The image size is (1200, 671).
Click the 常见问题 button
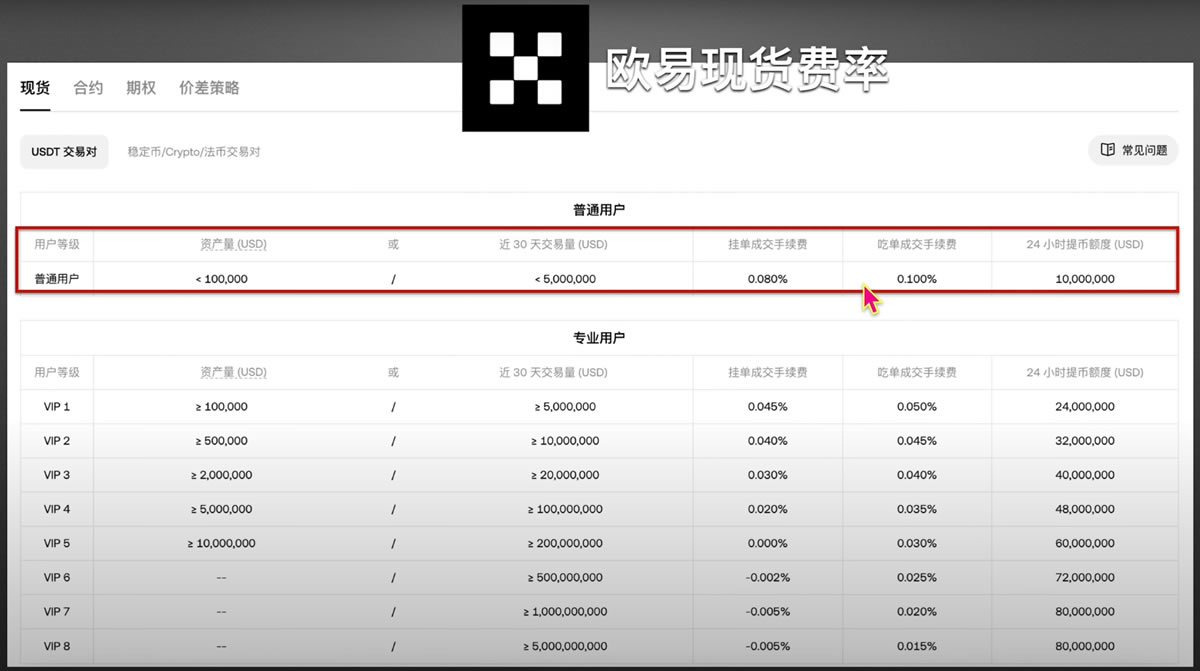(x=1133, y=149)
